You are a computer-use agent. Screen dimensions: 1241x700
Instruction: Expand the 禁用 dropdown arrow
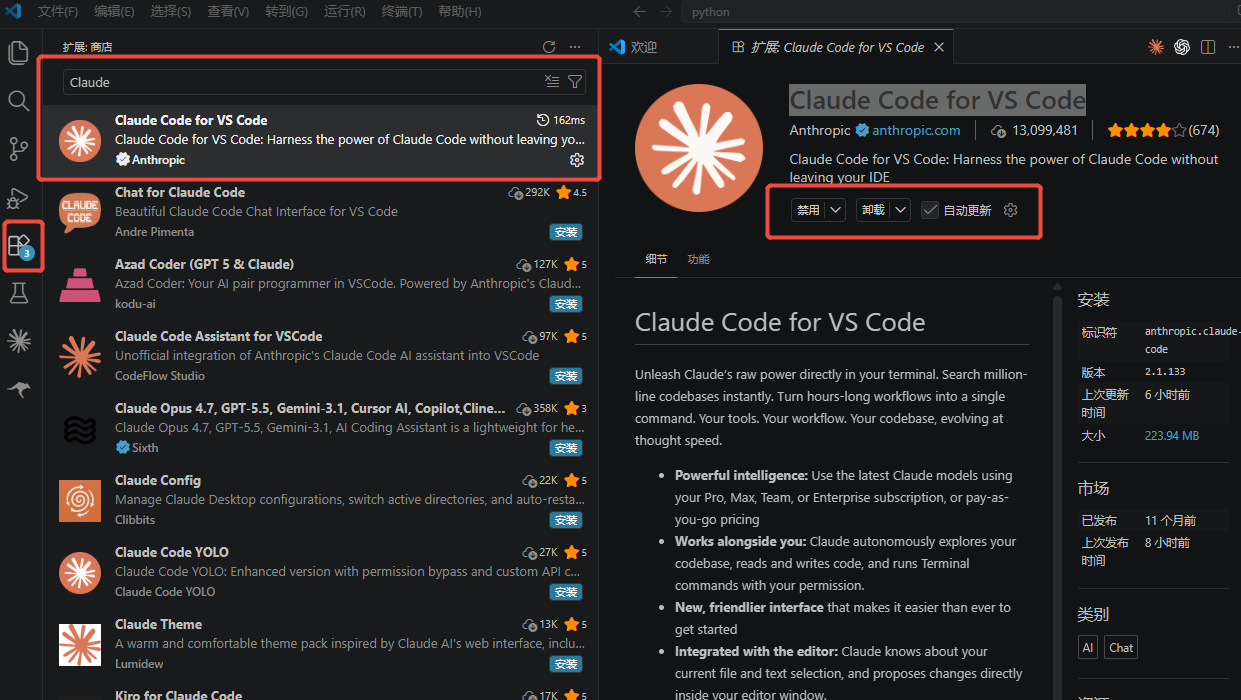pos(836,210)
